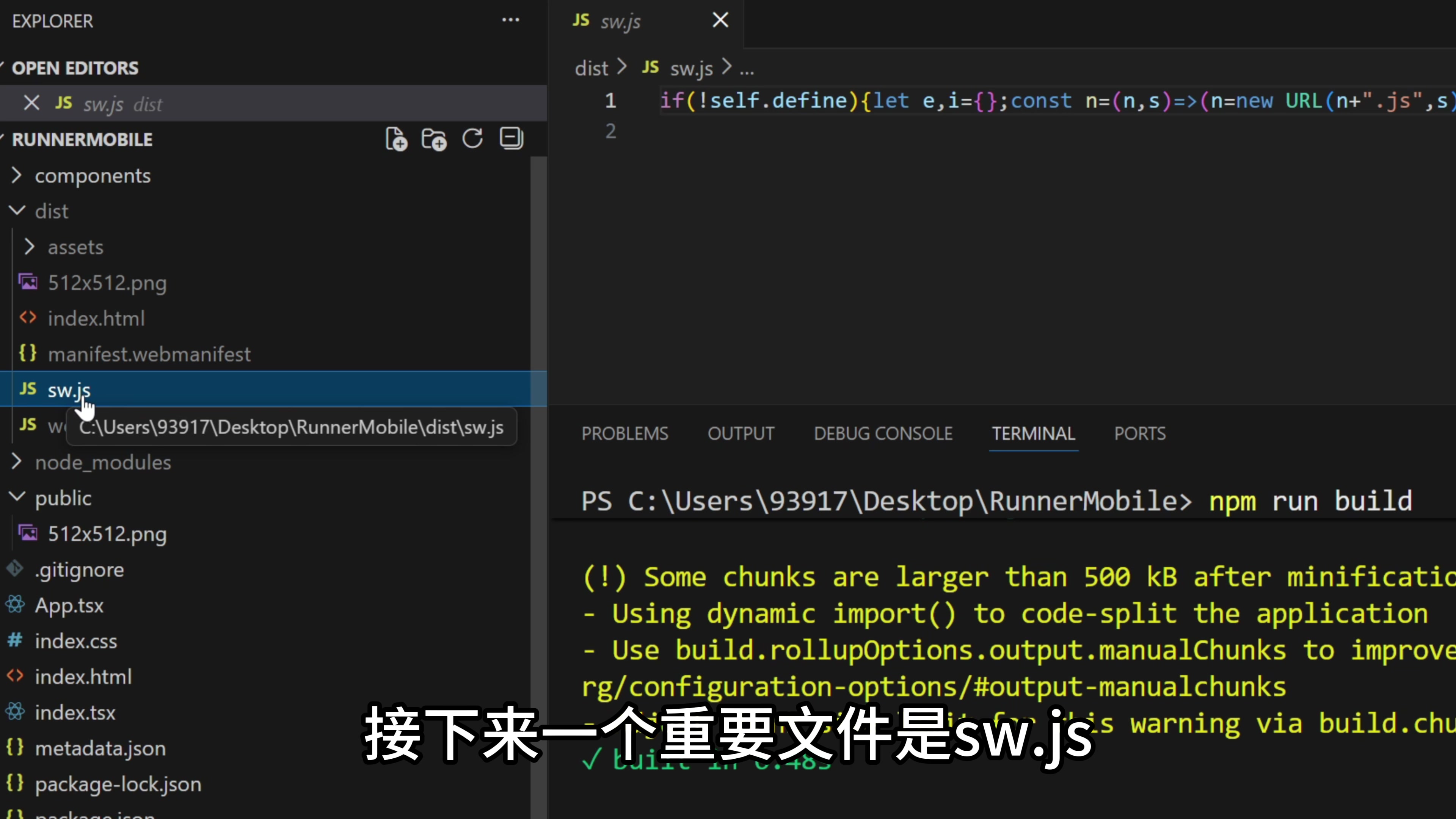Click the New File icon in explorer
The height and width of the screenshot is (819, 1456).
click(396, 139)
